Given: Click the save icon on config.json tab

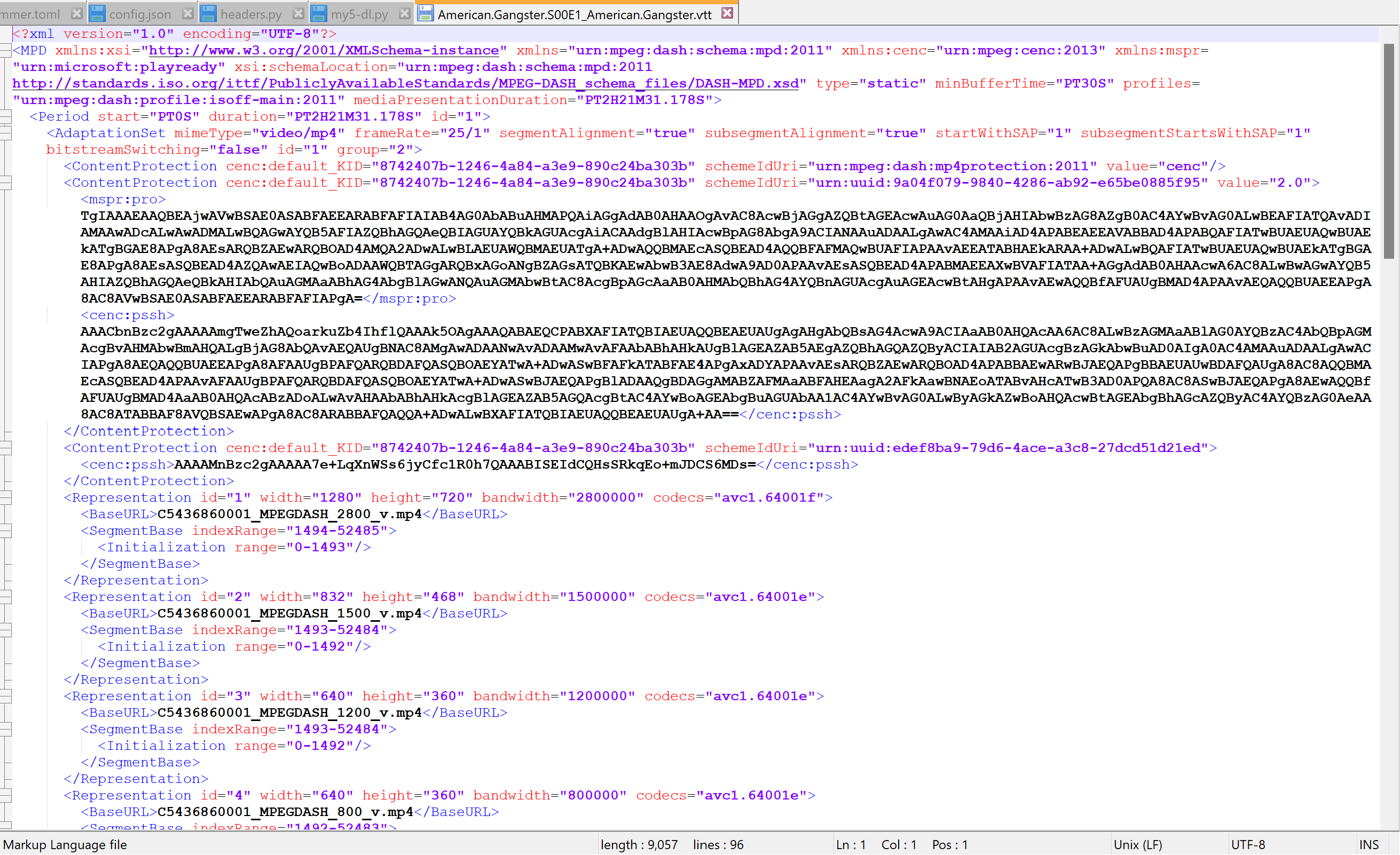Looking at the screenshot, I should [97, 14].
